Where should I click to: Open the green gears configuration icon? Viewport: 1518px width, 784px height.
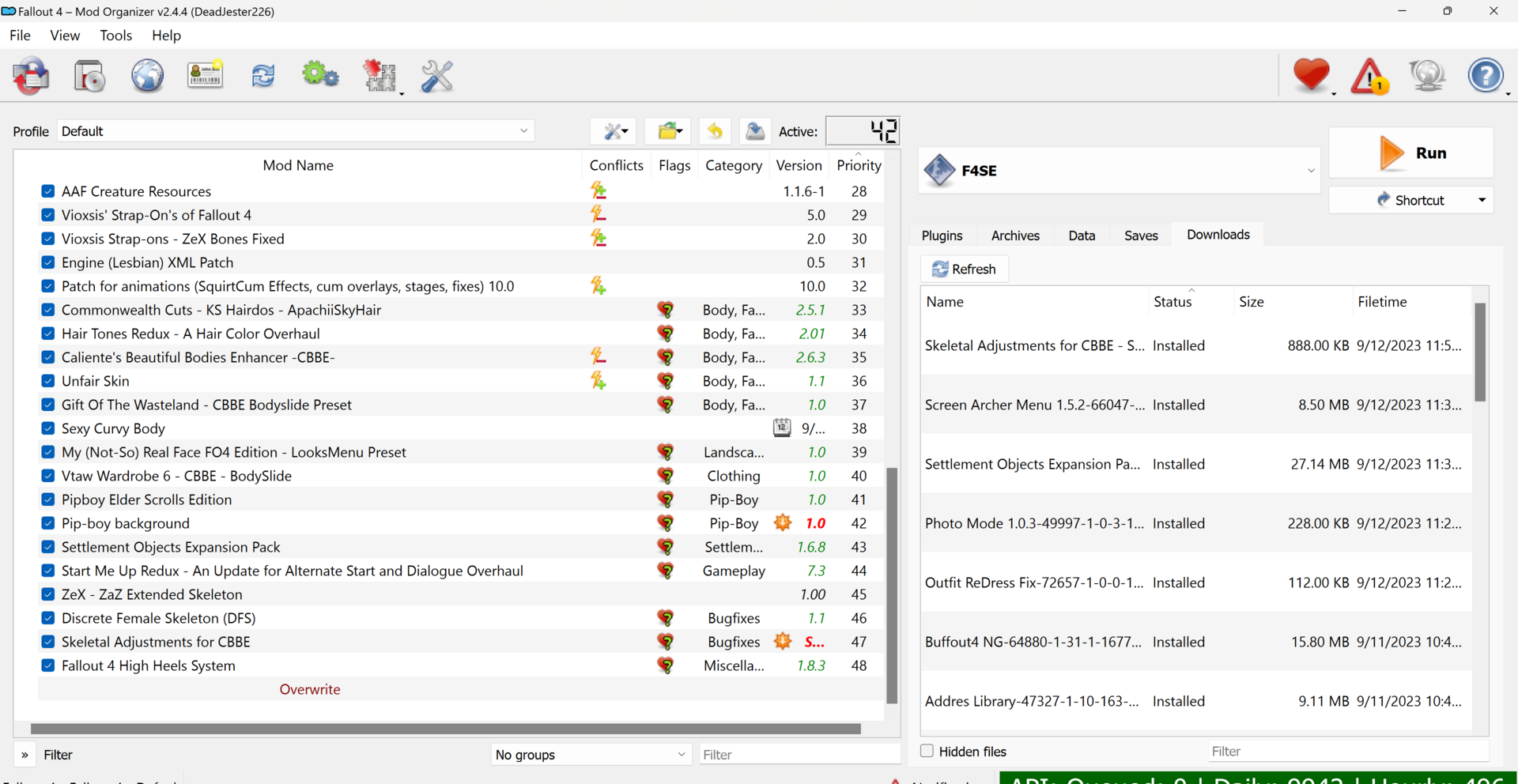pyautogui.click(x=320, y=75)
